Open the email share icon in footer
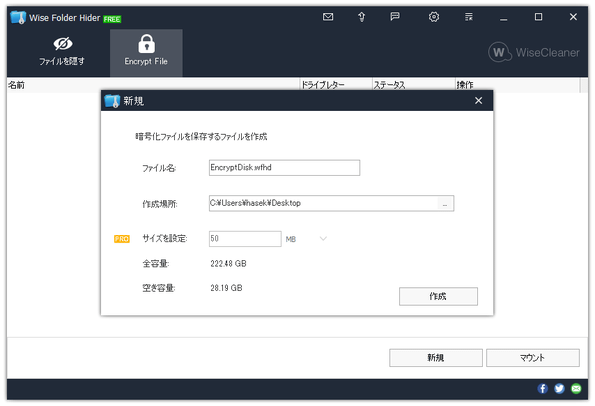The image size is (595, 406). (576, 389)
